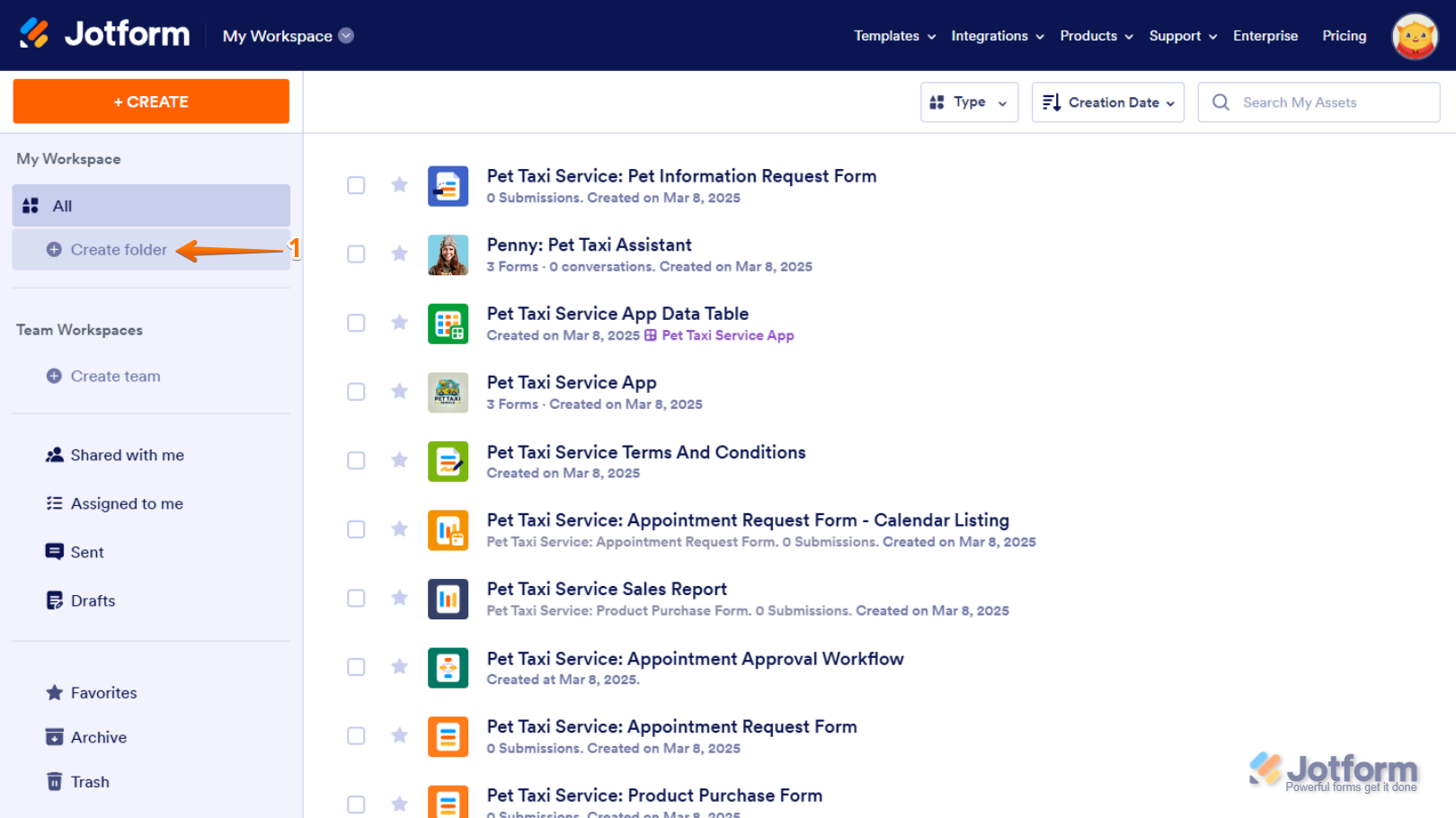Open the Templates menu
This screenshot has width=1456, height=818.
pyautogui.click(x=894, y=36)
